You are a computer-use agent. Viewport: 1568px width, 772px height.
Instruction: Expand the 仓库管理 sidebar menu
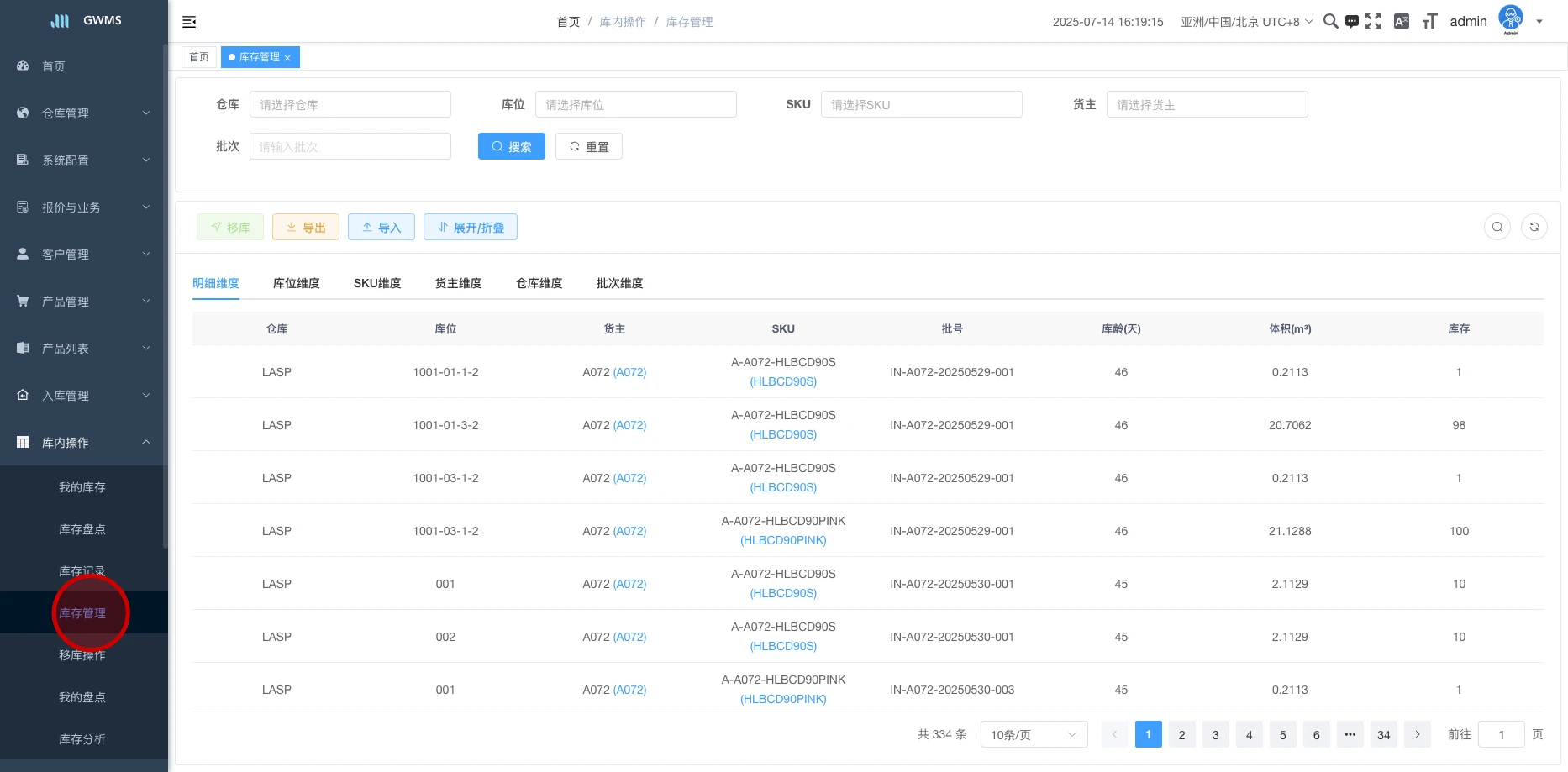pyautogui.click(x=84, y=113)
